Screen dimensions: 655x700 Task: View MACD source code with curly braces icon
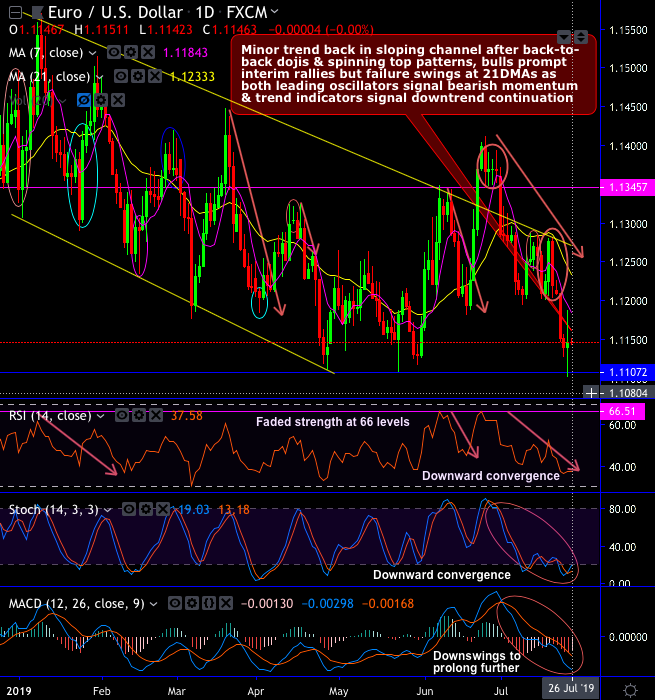click(x=209, y=604)
